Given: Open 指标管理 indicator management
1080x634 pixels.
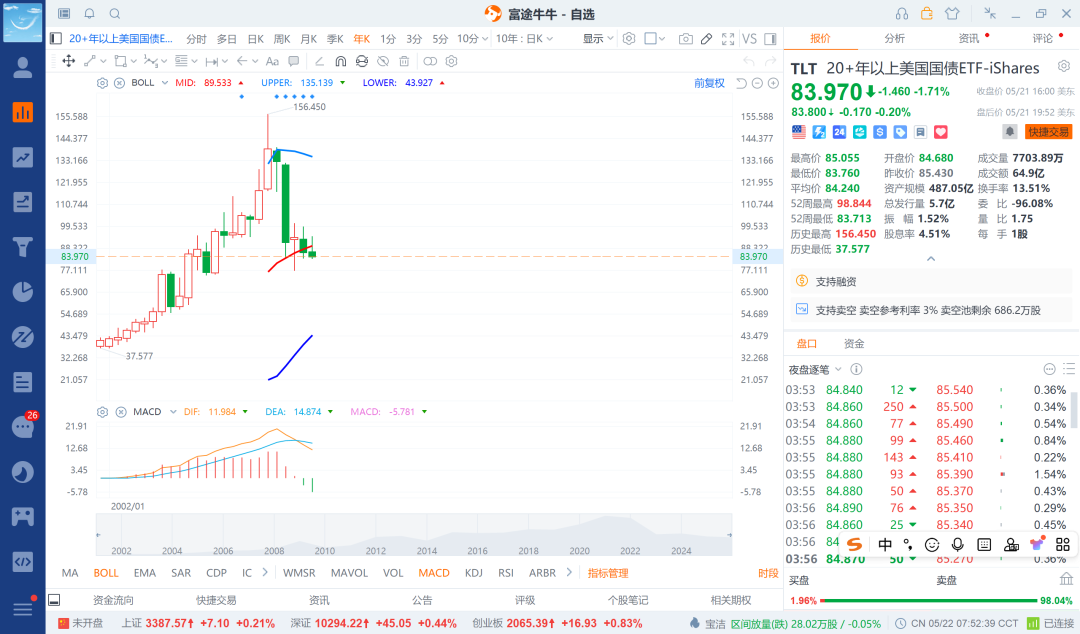Looking at the screenshot, I should [x=608, y=573].
